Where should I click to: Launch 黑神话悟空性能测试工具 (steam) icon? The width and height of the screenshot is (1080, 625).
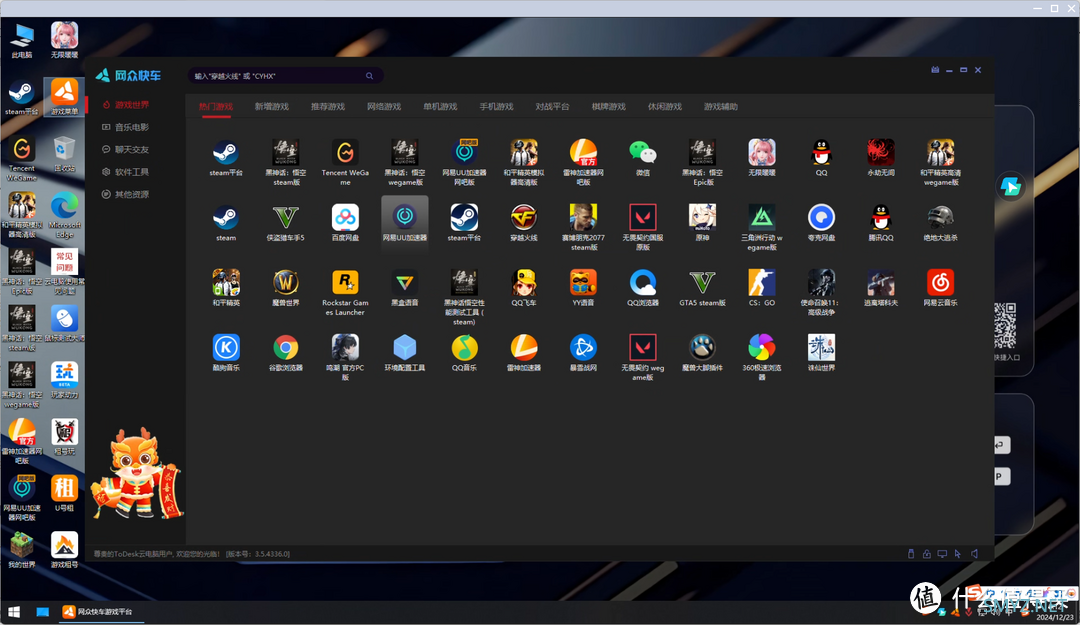(x=464, y=283)
